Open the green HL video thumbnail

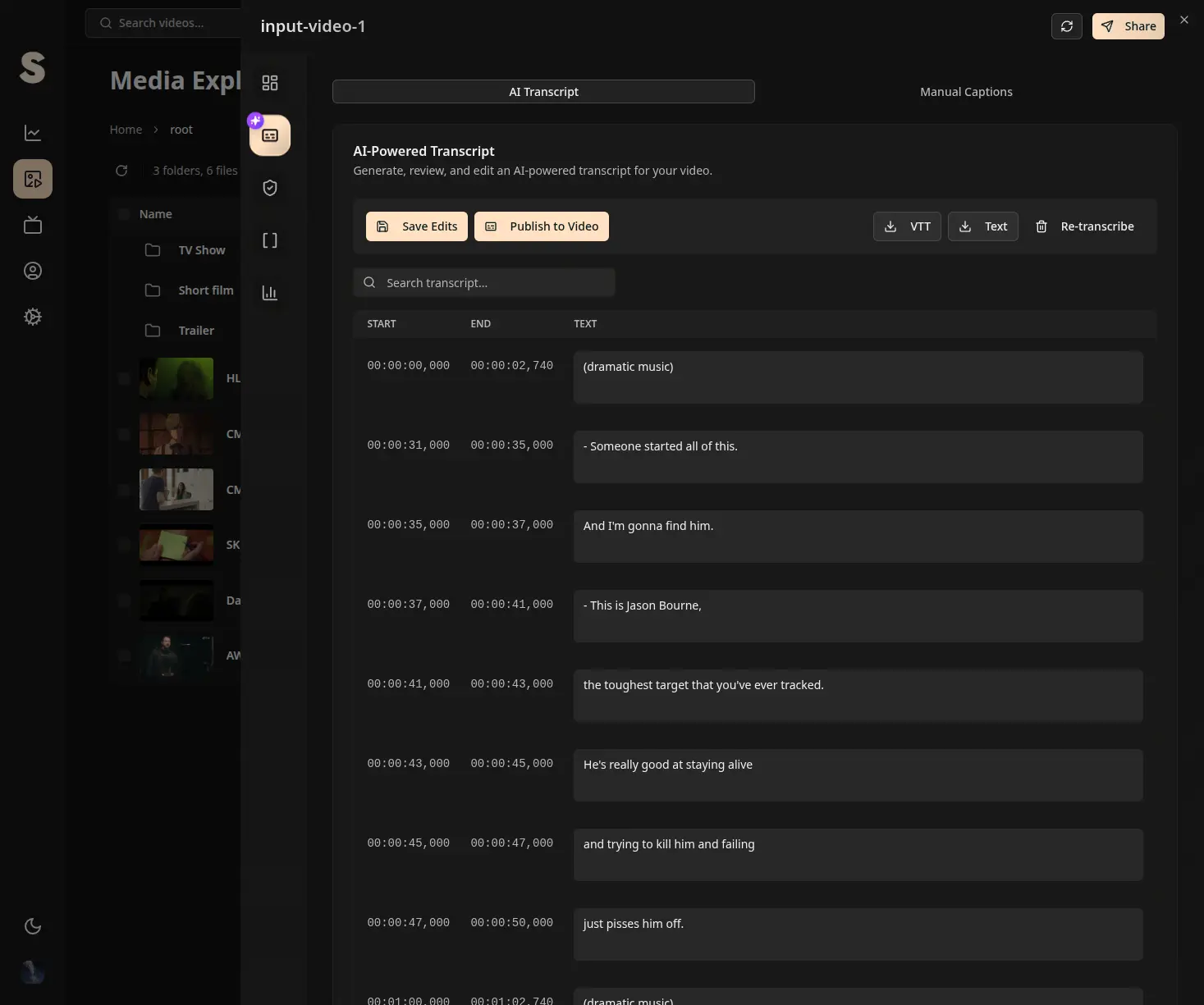pyautogui.click(x=176, y=378)
